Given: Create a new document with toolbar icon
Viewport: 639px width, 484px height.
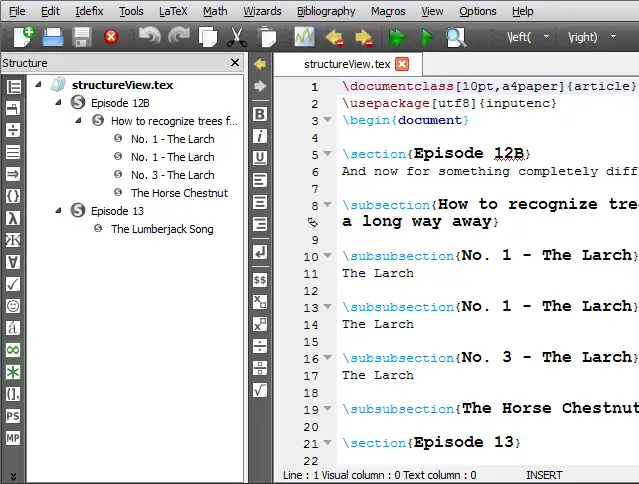Looking at the screenshot, I should [24, 37].
